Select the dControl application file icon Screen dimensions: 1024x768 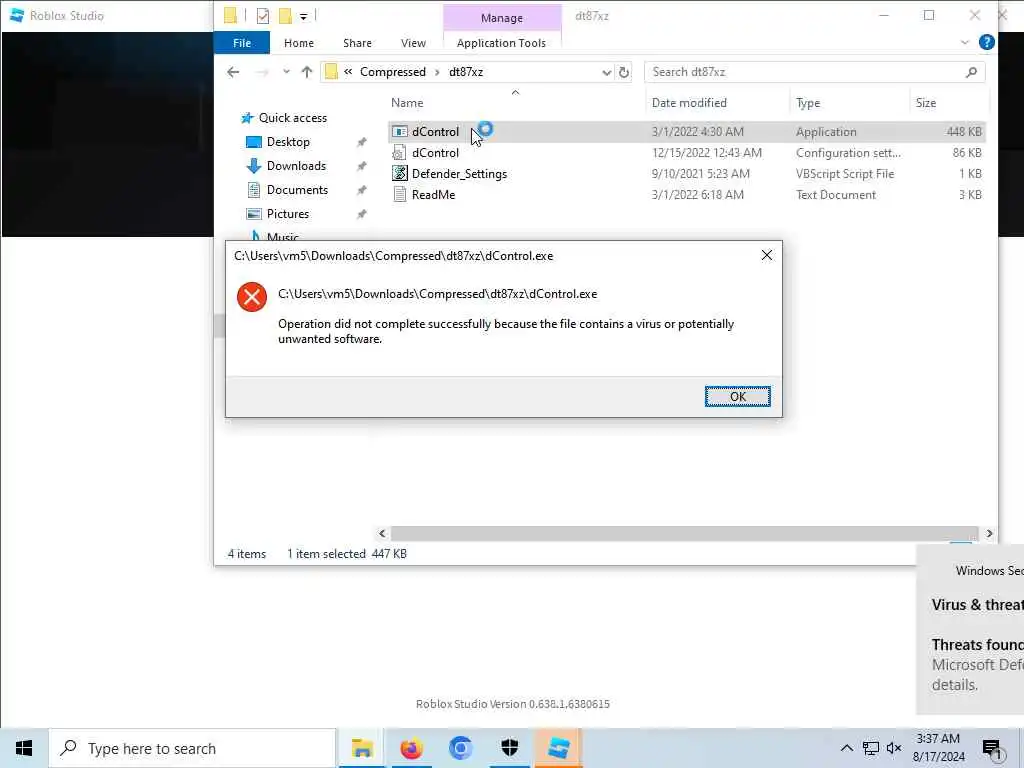click(400, 132)
